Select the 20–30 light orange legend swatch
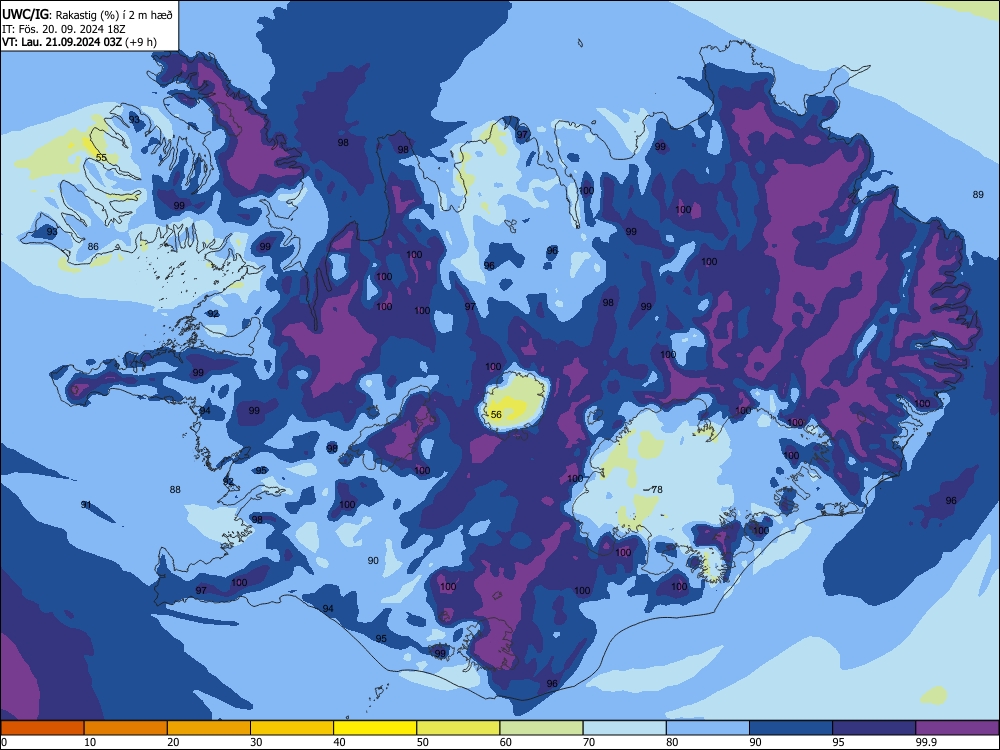The height and width of the screenshot is (750, 1000). click(x=209, y=728)
